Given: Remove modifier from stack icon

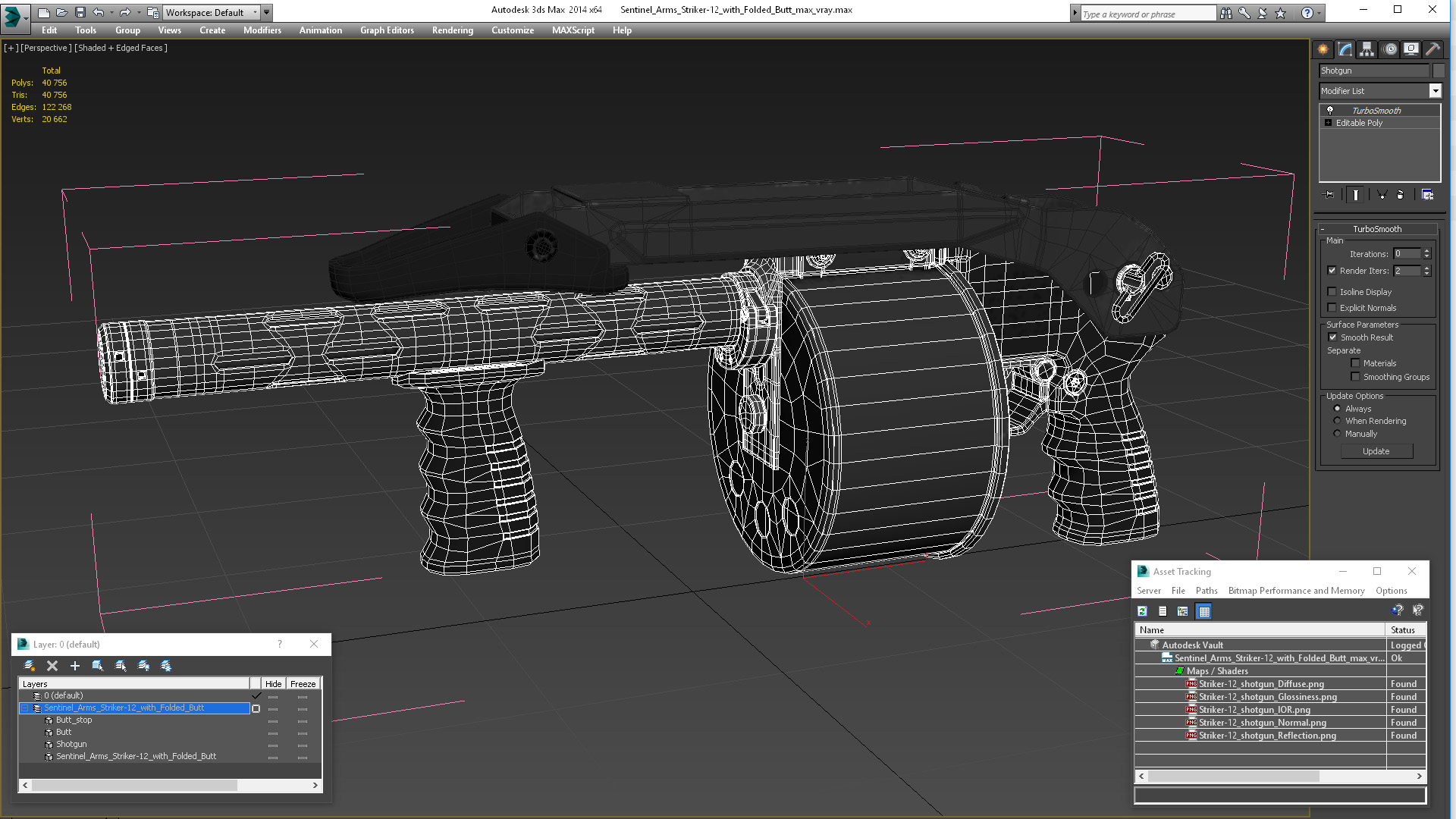Looking at the screenshot, I should (1401, 195).
